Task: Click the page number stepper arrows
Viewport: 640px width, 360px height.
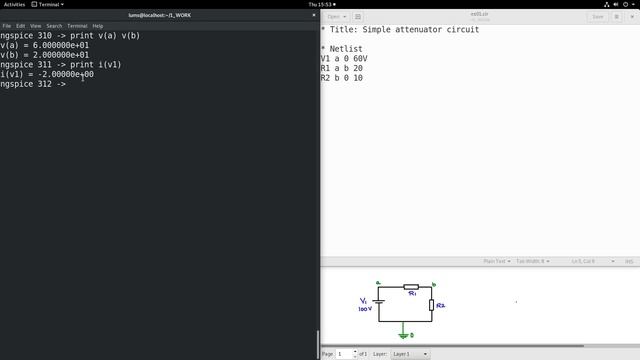Action: (x=355, y=354)
